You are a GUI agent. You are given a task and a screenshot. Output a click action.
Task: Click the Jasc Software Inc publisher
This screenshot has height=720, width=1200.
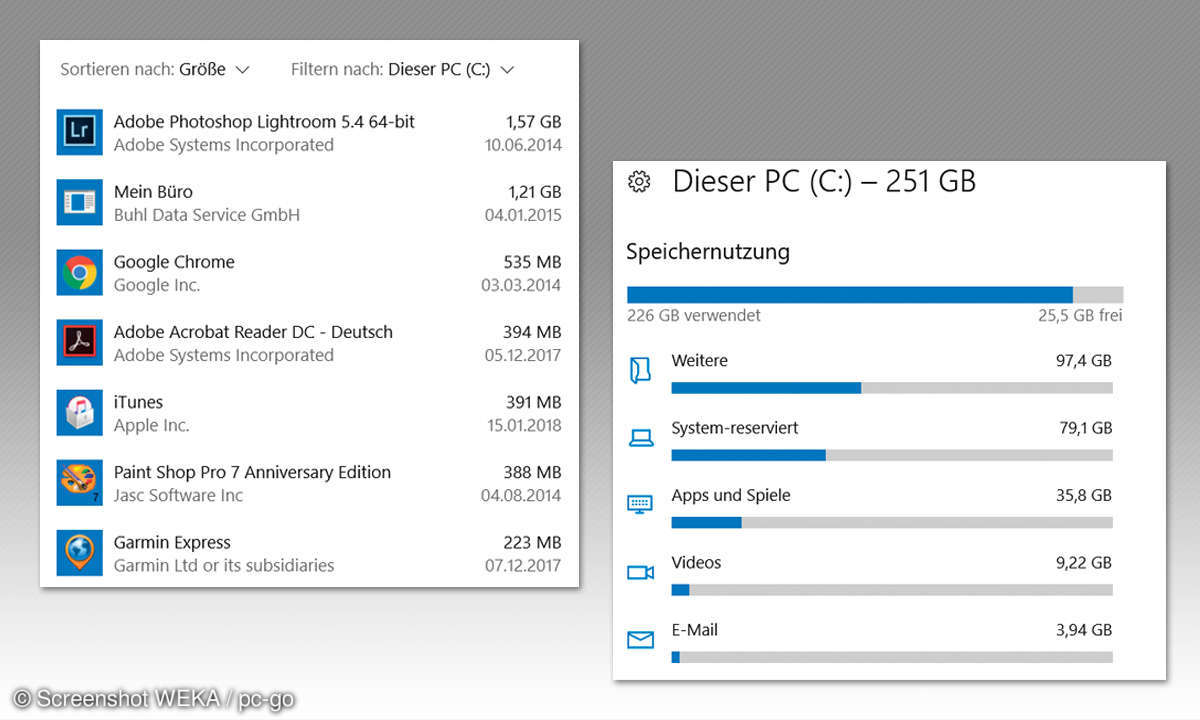179,495
